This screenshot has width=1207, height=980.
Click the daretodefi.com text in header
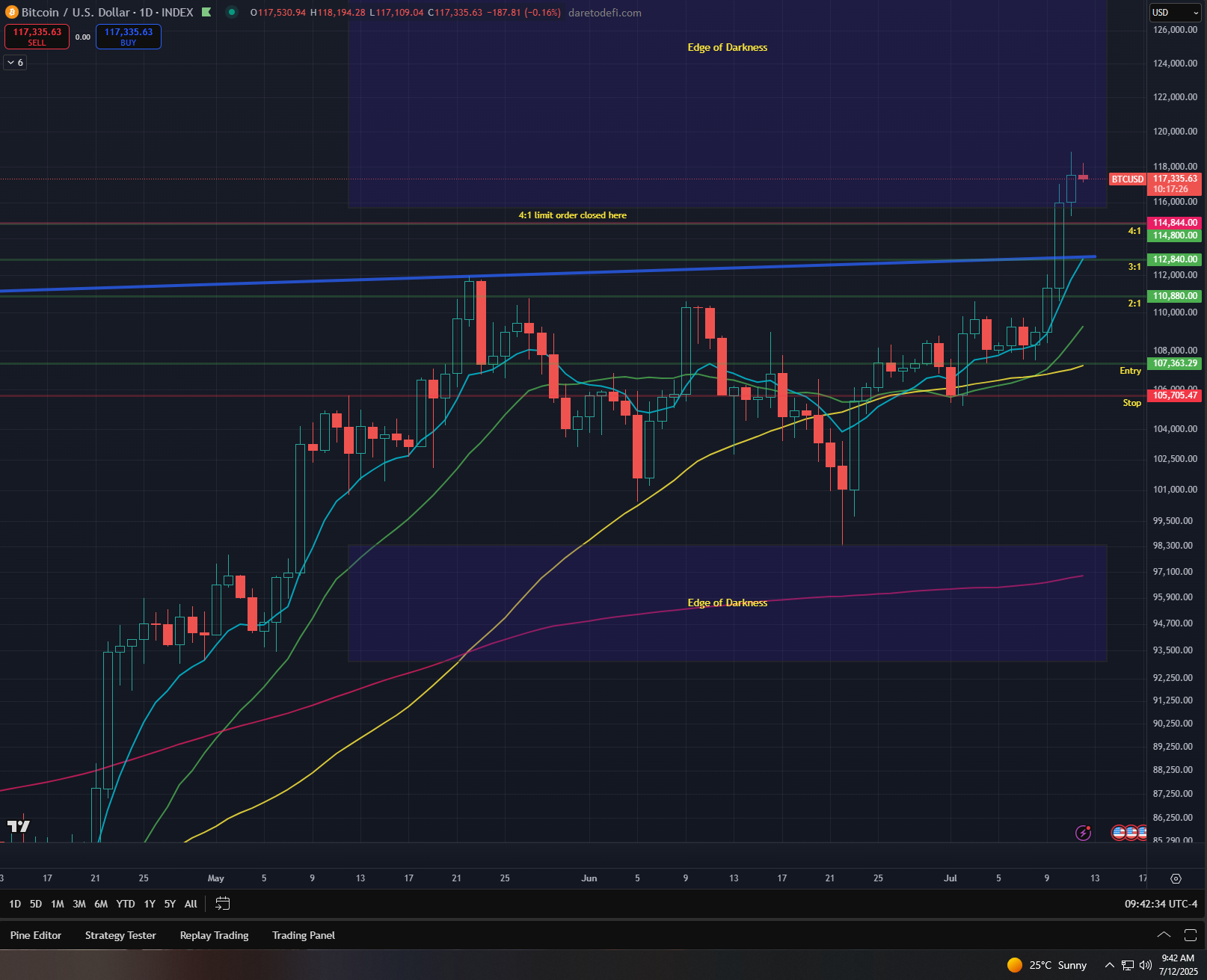605,13
